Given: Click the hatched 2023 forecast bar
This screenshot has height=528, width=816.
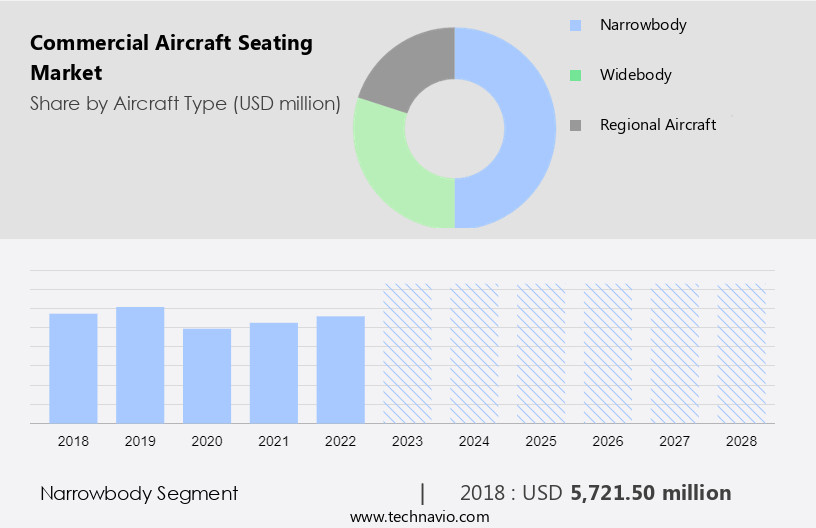Looking at the screenshot, I should click(x=408, y=353).
